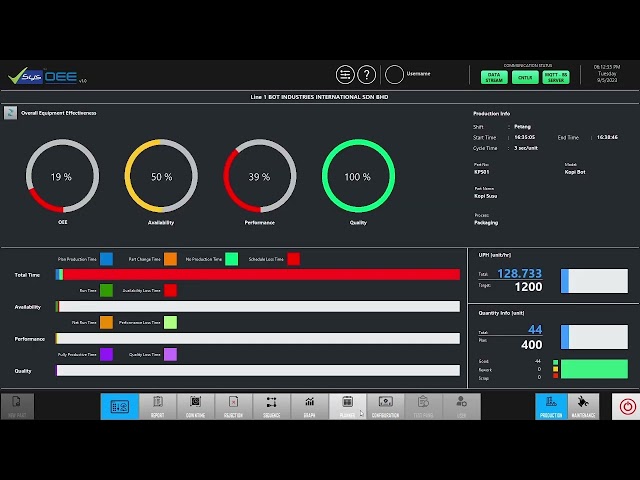640x480 pixels.
Task: Click the Performance time bar
Action: pos(258,338)
